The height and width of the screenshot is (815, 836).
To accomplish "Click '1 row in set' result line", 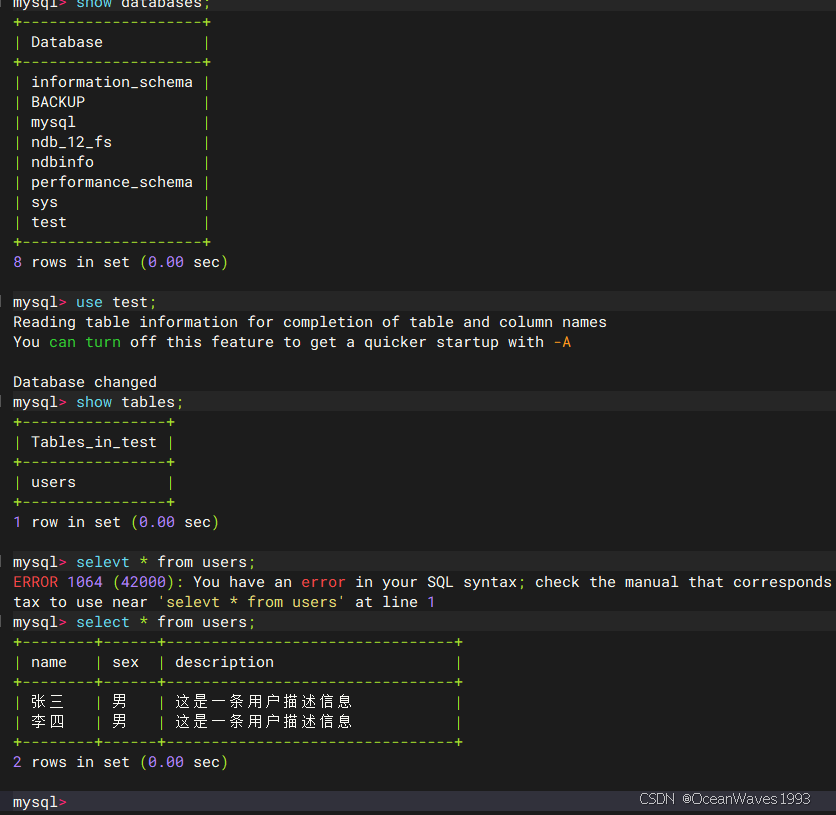I will (x=116, y=522).
